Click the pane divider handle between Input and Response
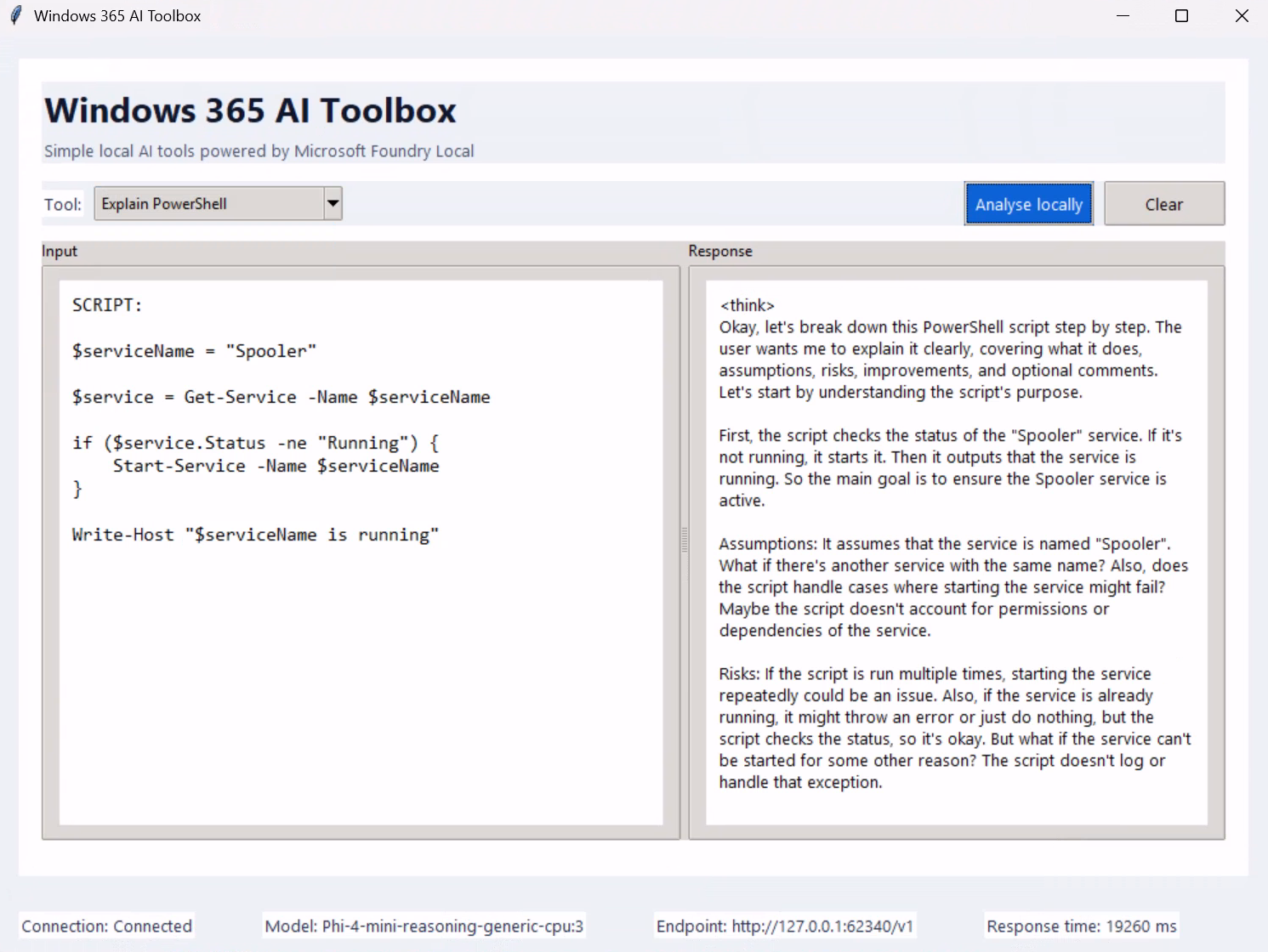Viewport: 1268px width, 952px height. point(685,541)
